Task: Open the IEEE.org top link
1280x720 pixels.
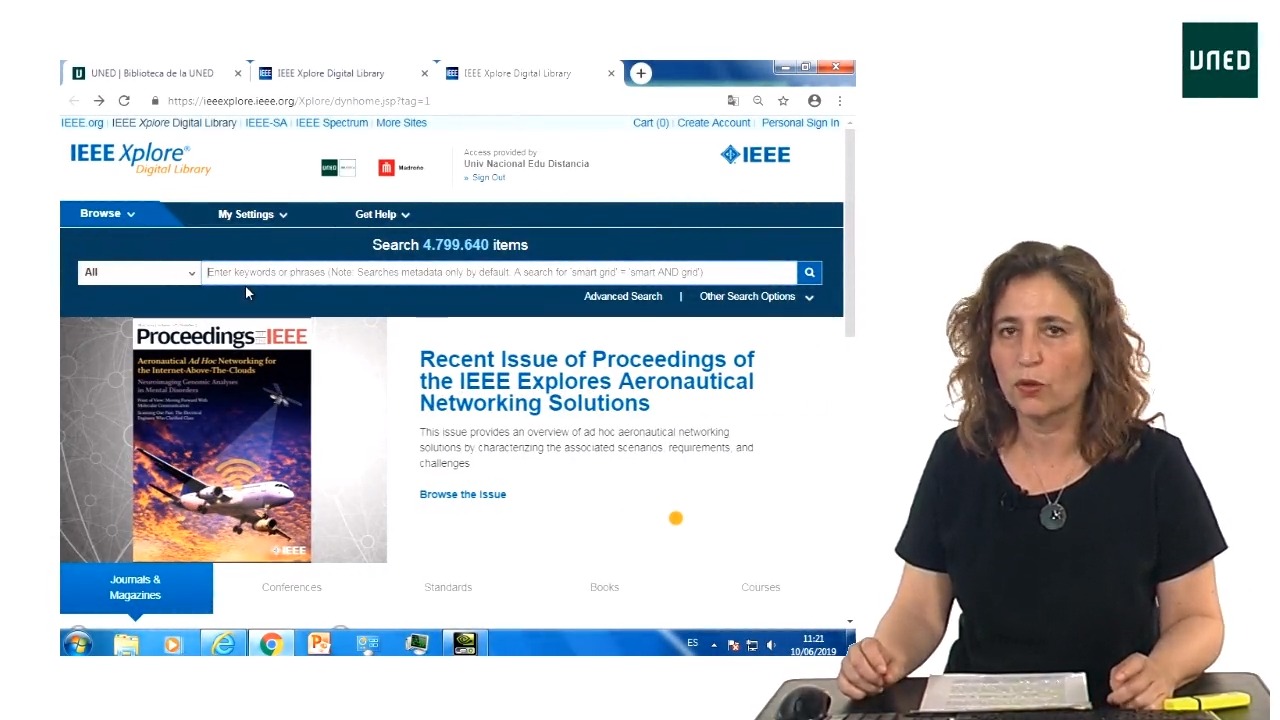Action: [x=82, y=123]
